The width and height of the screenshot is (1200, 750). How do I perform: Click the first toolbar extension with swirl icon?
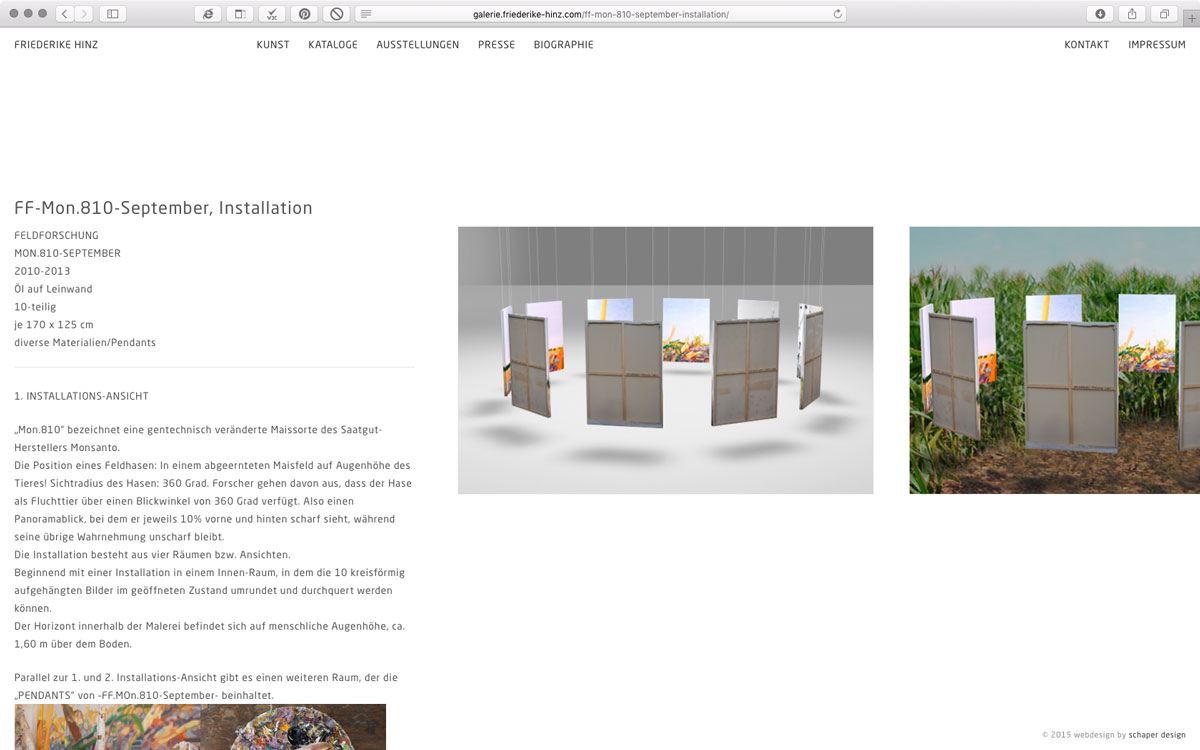(x=208, y=14)
